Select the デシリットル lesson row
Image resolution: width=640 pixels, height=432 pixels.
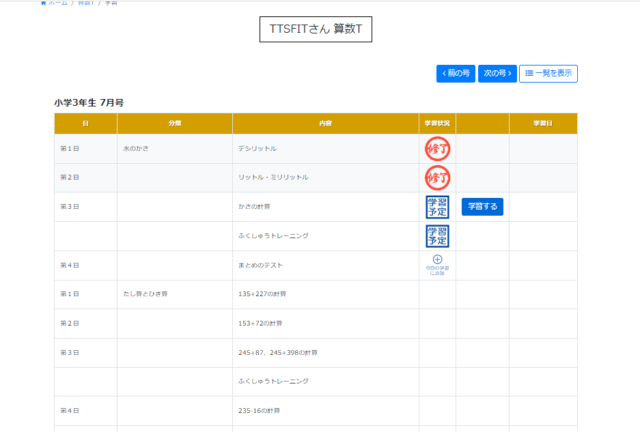[257, 149]
